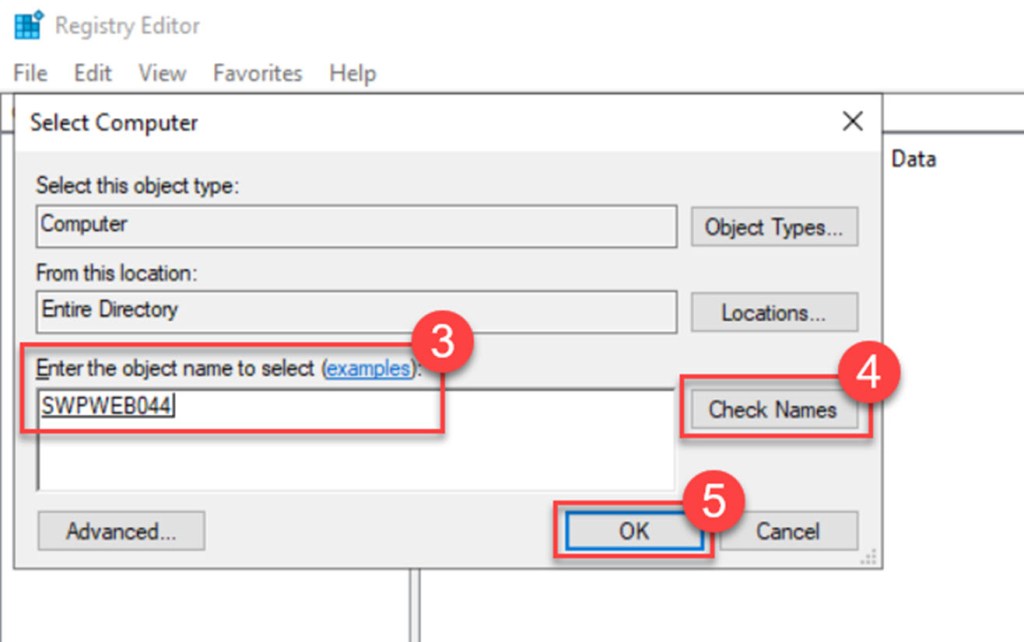Click the Locations... button
Viewport: 1024px width, 642px height.
(x=774, y=313)
